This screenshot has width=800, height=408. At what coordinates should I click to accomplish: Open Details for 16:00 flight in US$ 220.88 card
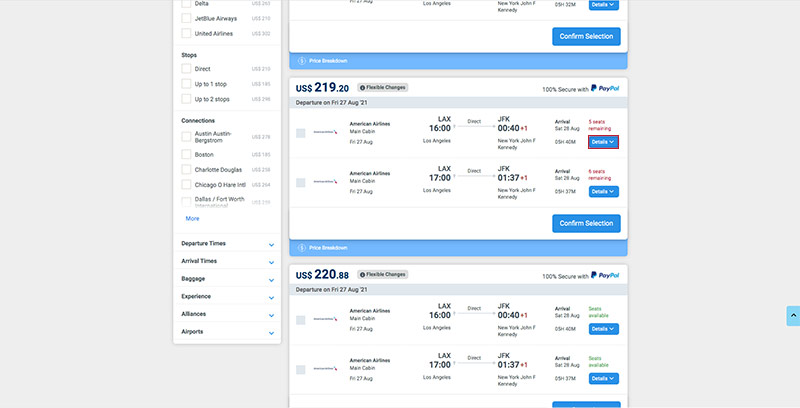(604, 329)
